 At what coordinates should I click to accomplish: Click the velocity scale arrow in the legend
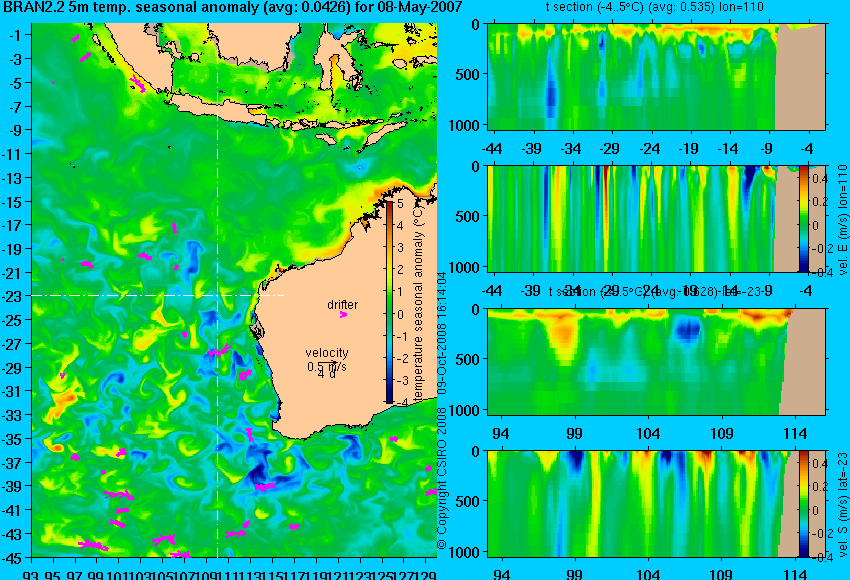tap(327, 364)
